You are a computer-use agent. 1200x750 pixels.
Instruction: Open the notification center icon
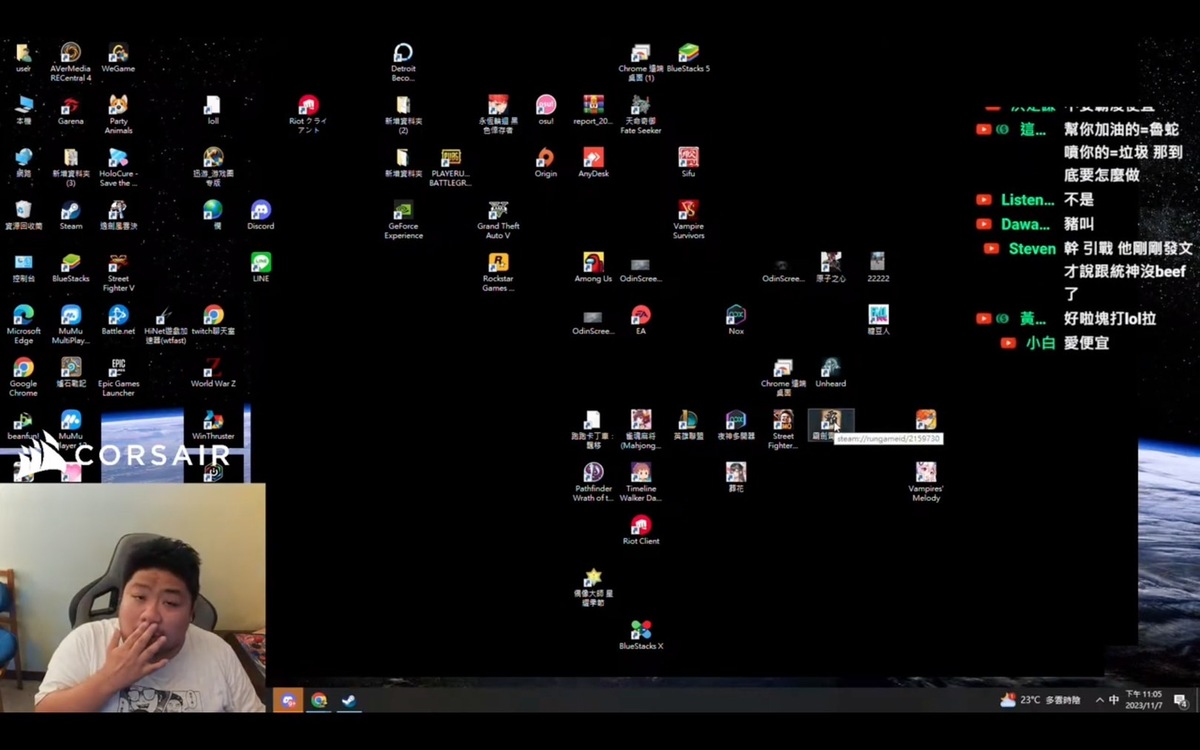[1180, 701]
